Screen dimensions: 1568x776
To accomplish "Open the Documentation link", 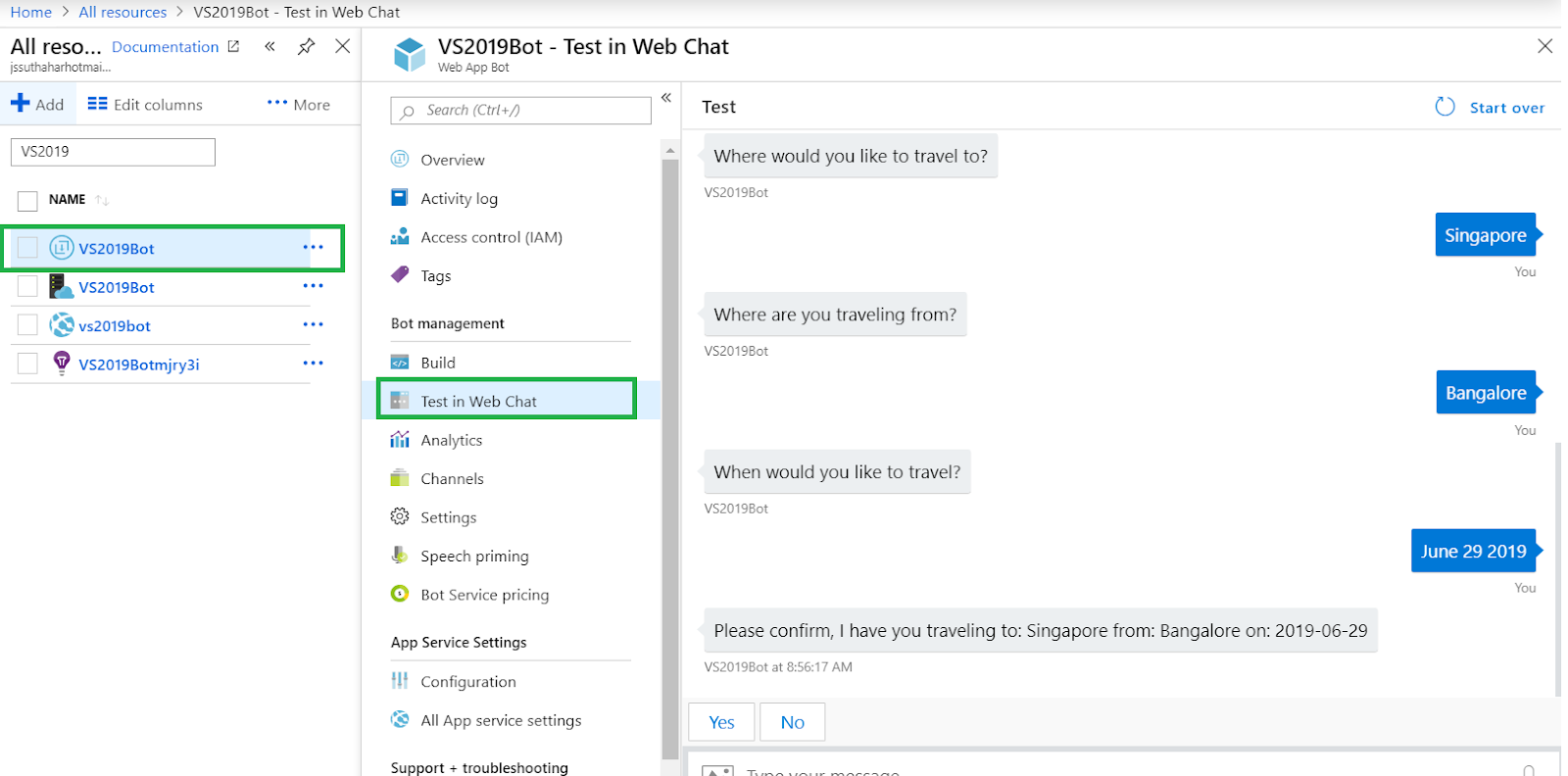I will coord(166,46).
